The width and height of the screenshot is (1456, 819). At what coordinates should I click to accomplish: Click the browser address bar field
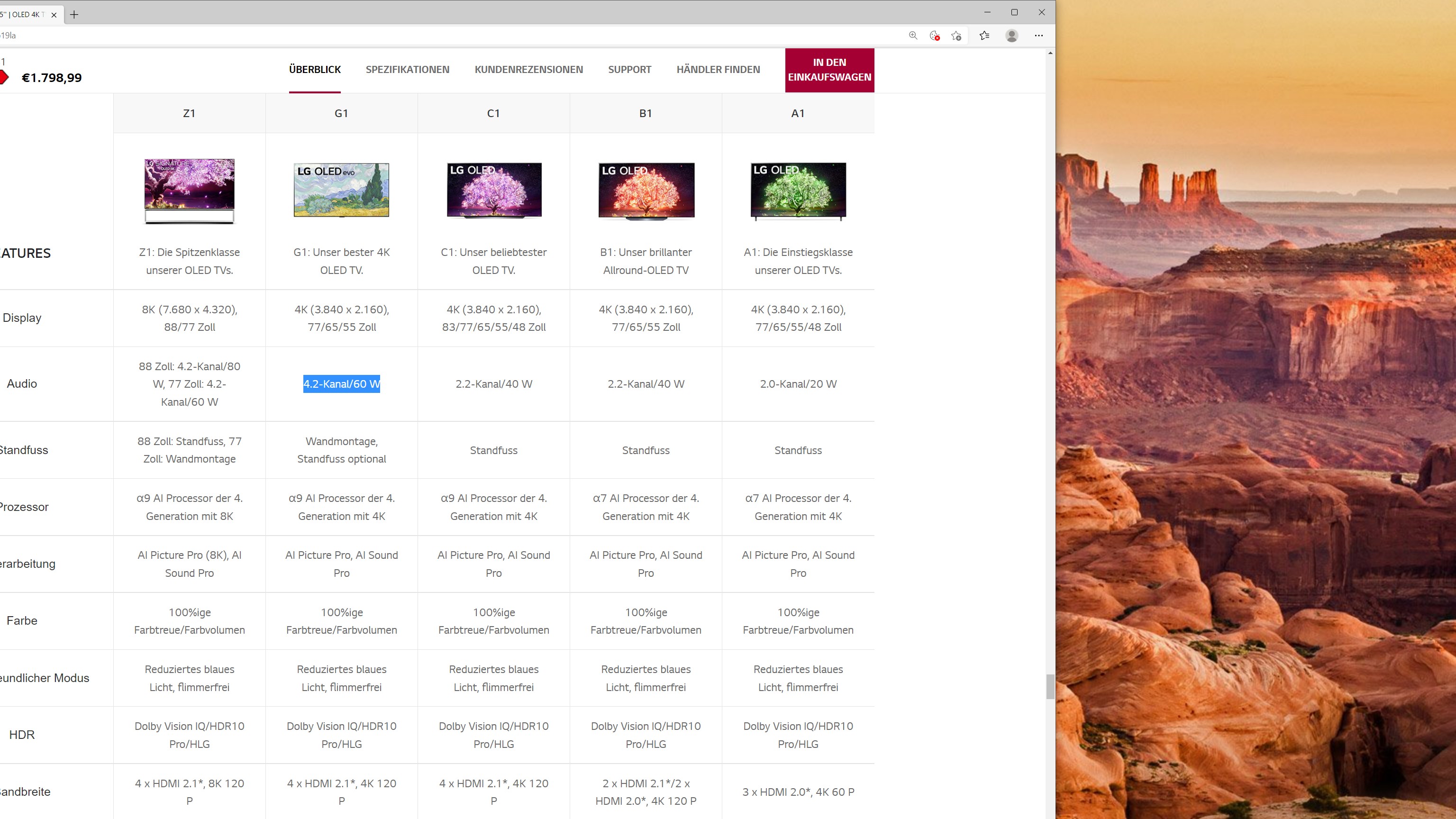[x=452, y=36]
